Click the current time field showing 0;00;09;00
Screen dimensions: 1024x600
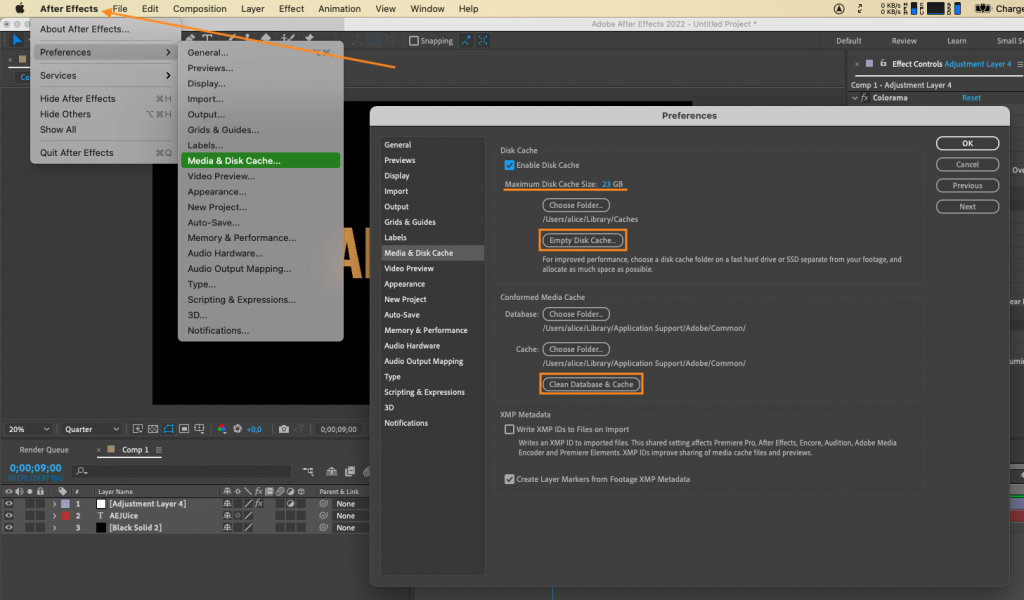click(35, 467)
